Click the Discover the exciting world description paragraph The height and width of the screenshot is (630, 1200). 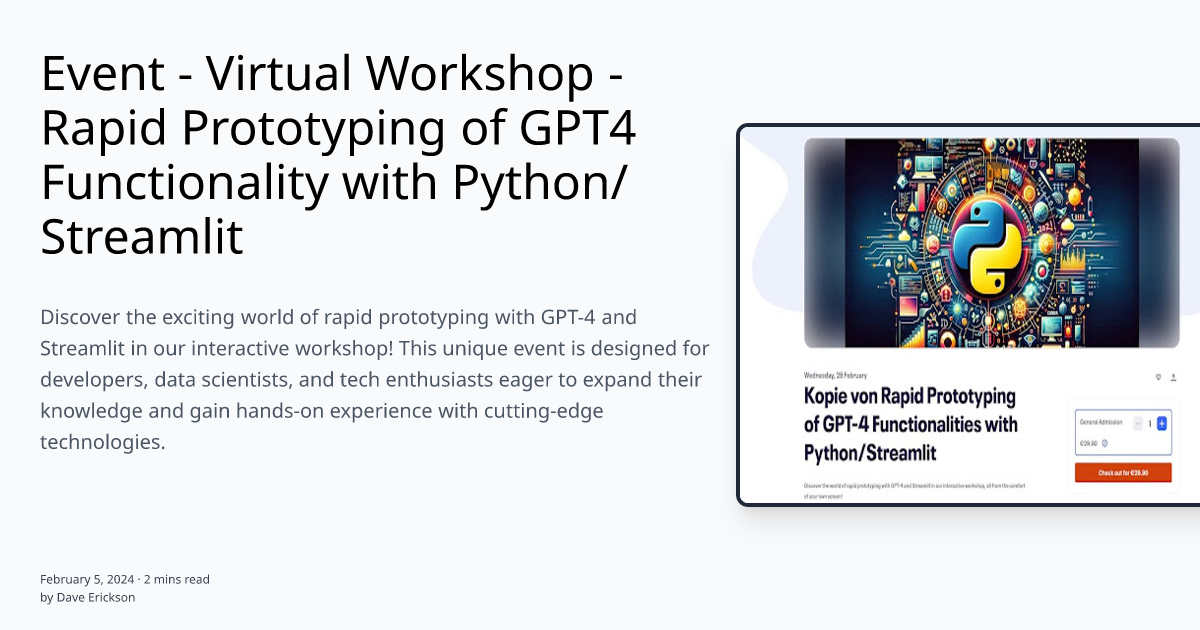pos(375,380)
